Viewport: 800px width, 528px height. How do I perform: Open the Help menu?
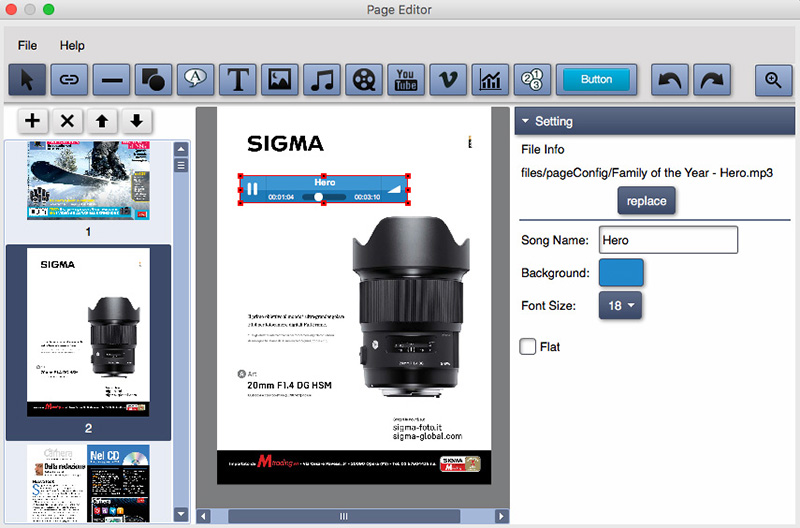(72, 45)
